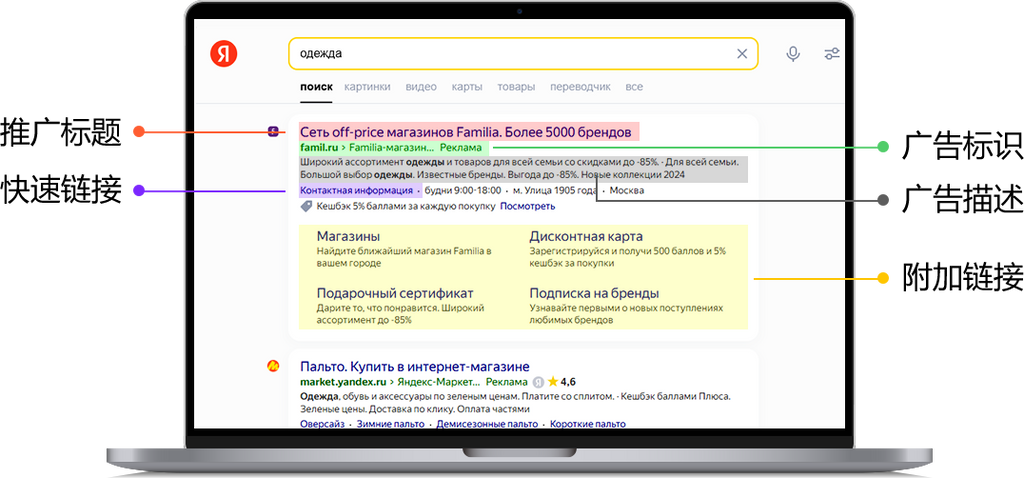Image resolution: width=1024 pixels, height=478 pixels.
Task: Open "Пальто. Купить в интернет-магазине" result
Action: coord(414,367)
